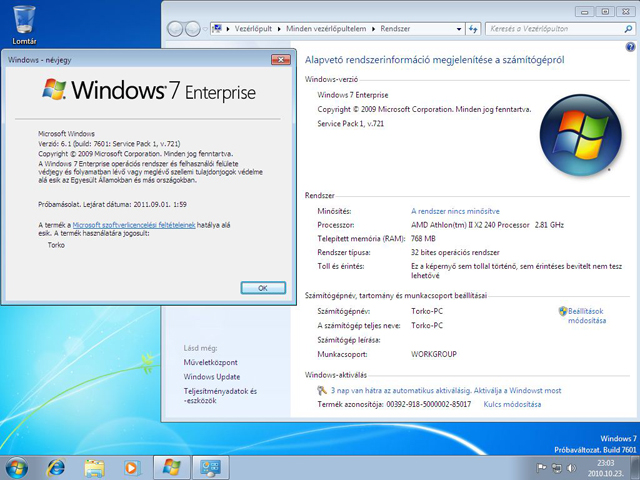Click the product ID 00392-918-5000002-85017

pos(429,404)
